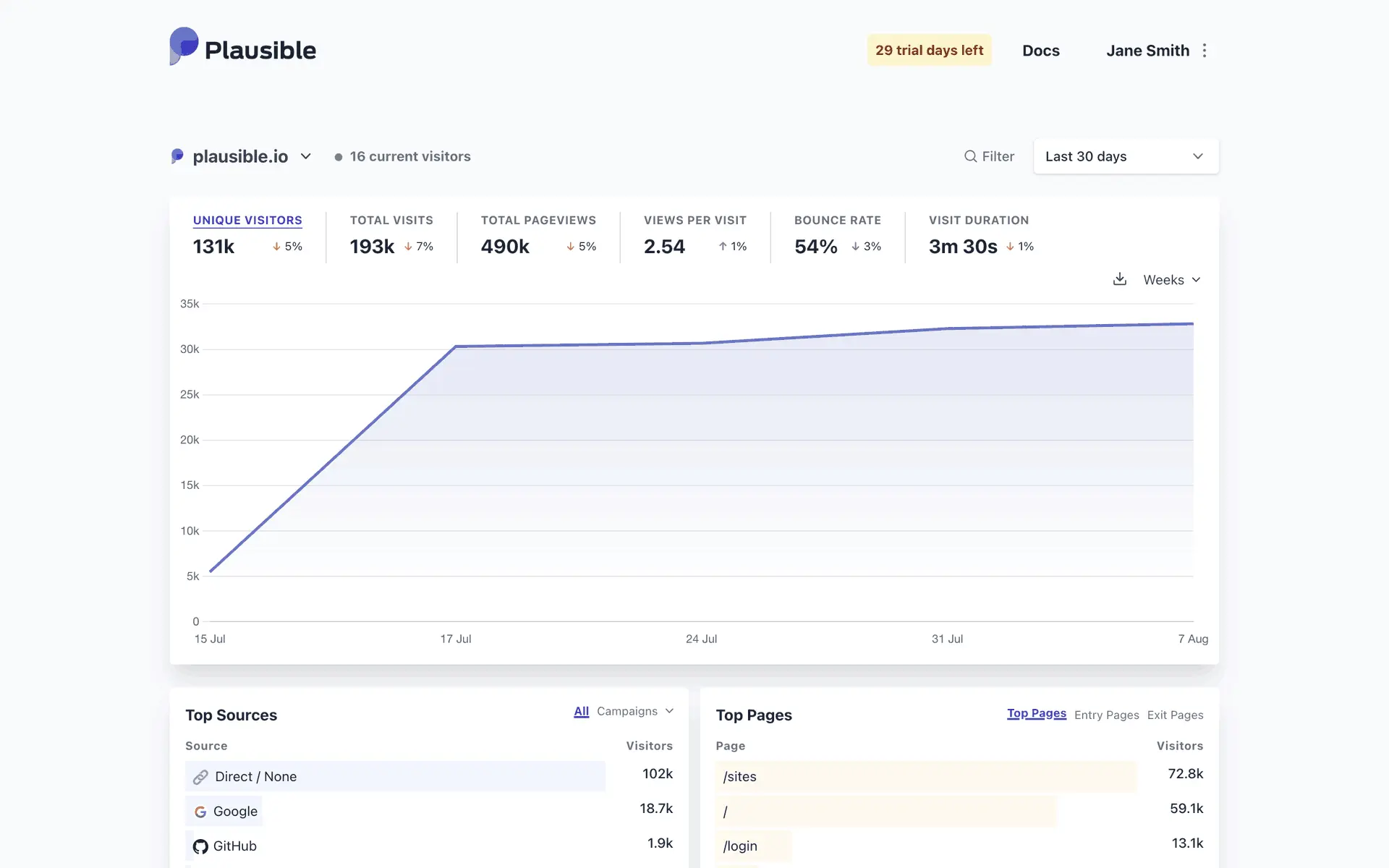Click the Direct / None link icon
The image size is (1389, 868).
coord(200,777)
